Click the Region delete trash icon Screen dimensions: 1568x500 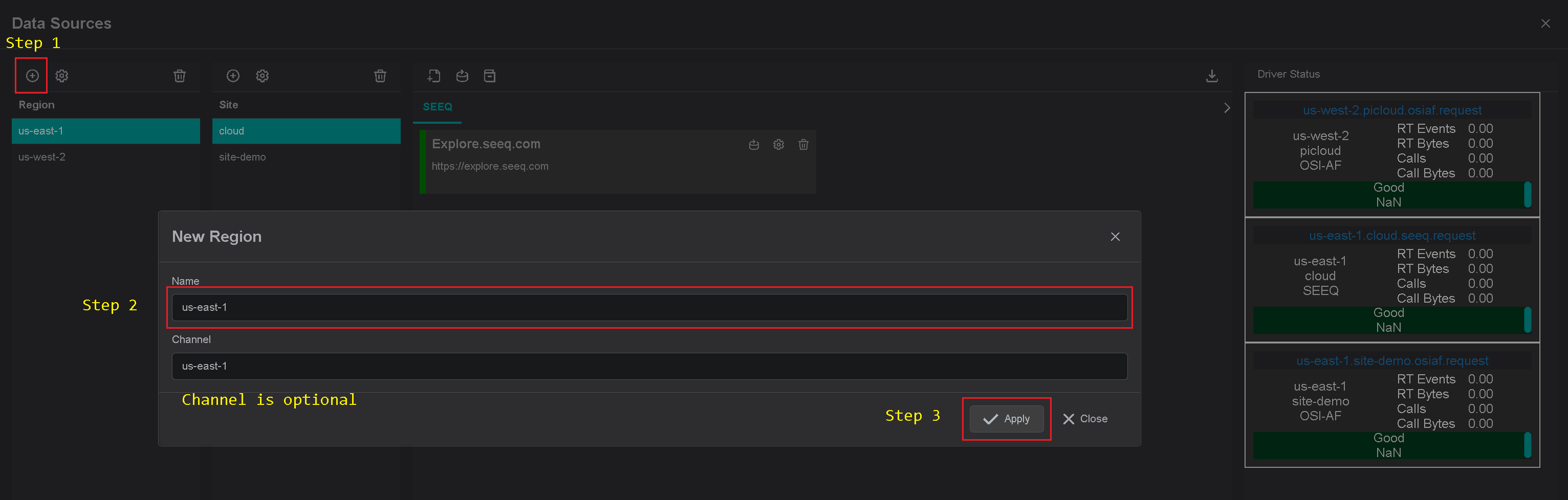pyautogui.click(x=180, y=76)
